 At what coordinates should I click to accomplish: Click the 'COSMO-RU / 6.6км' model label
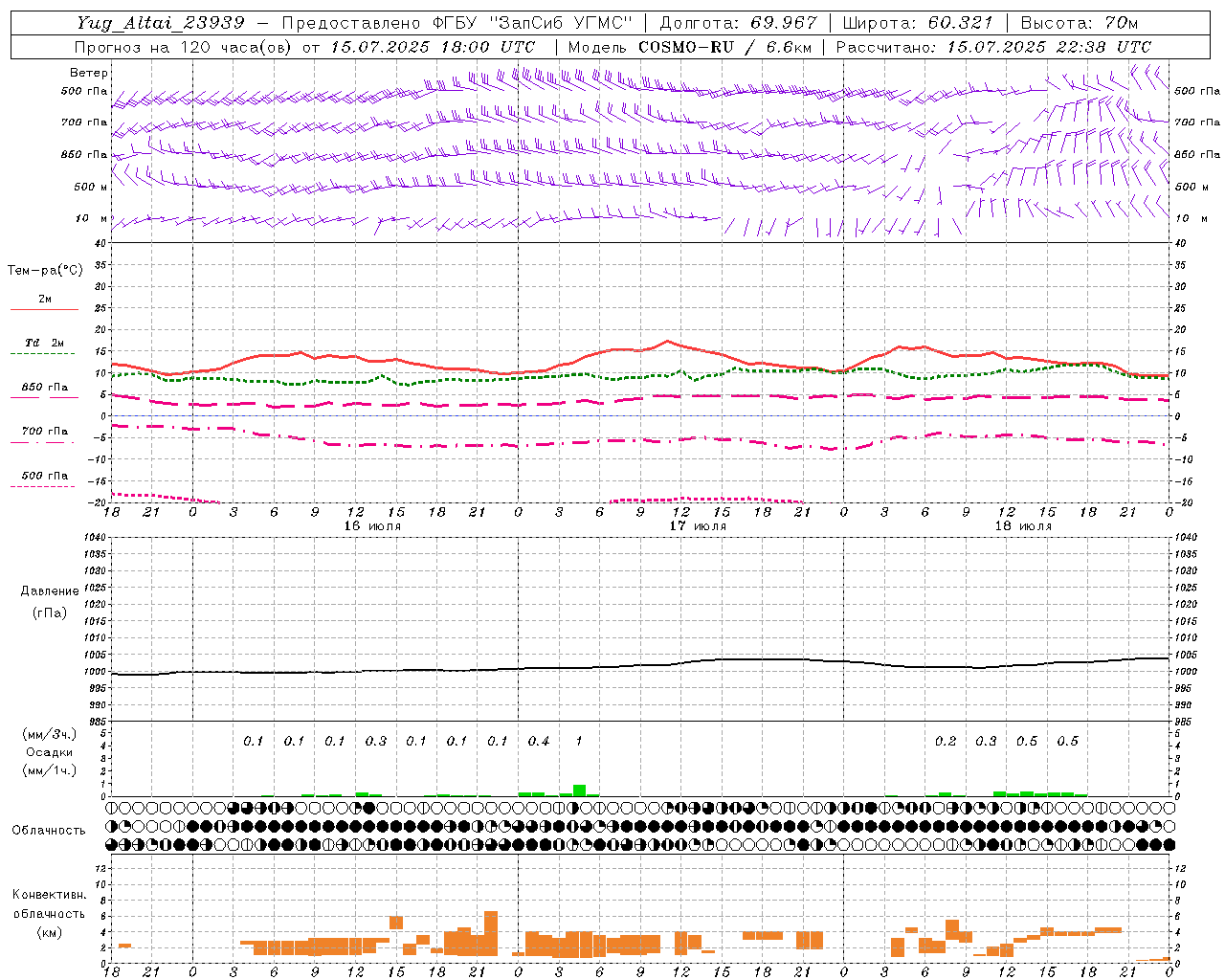(725, 47)
